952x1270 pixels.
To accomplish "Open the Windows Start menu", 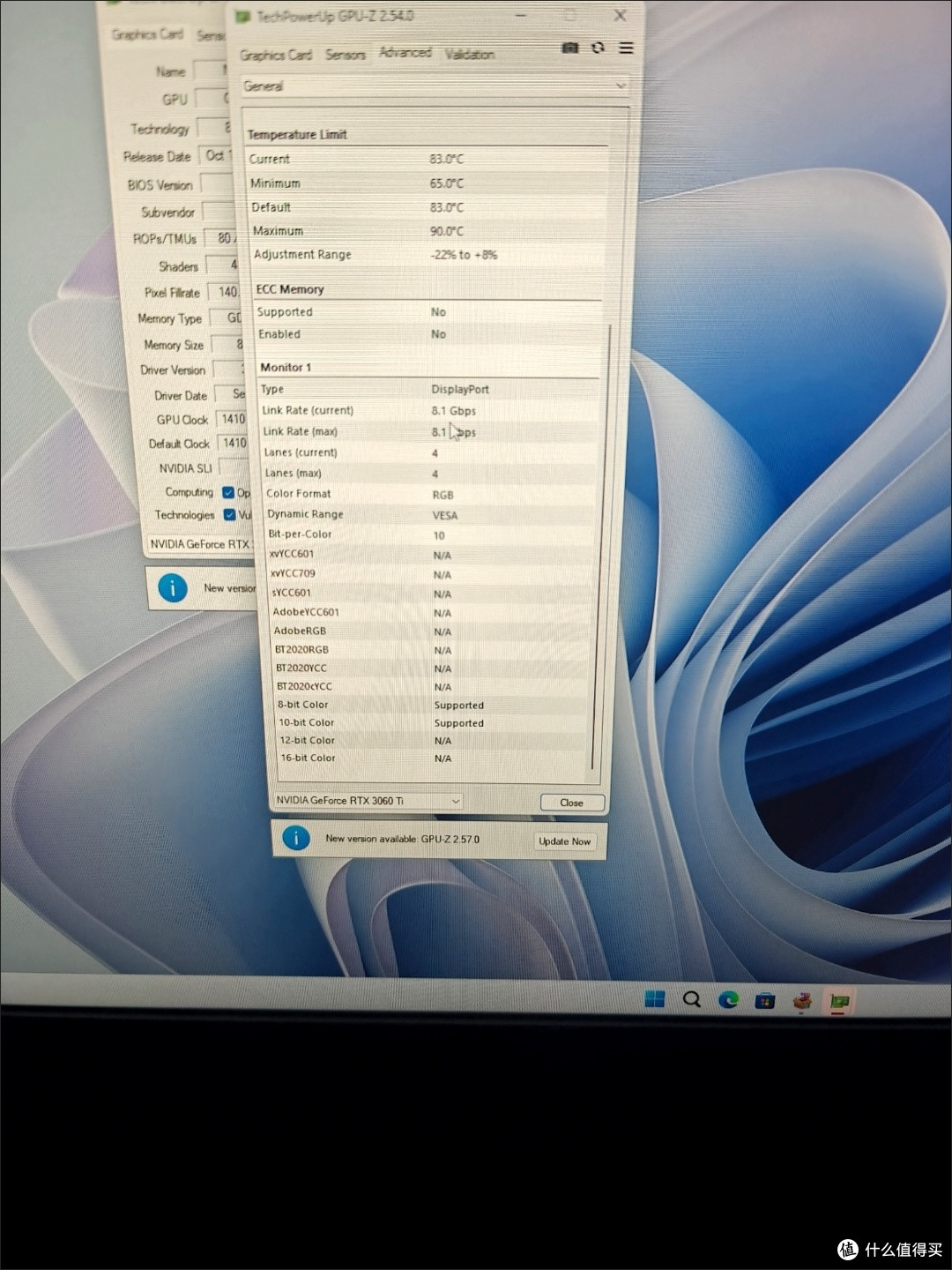I will click(655, 998).
